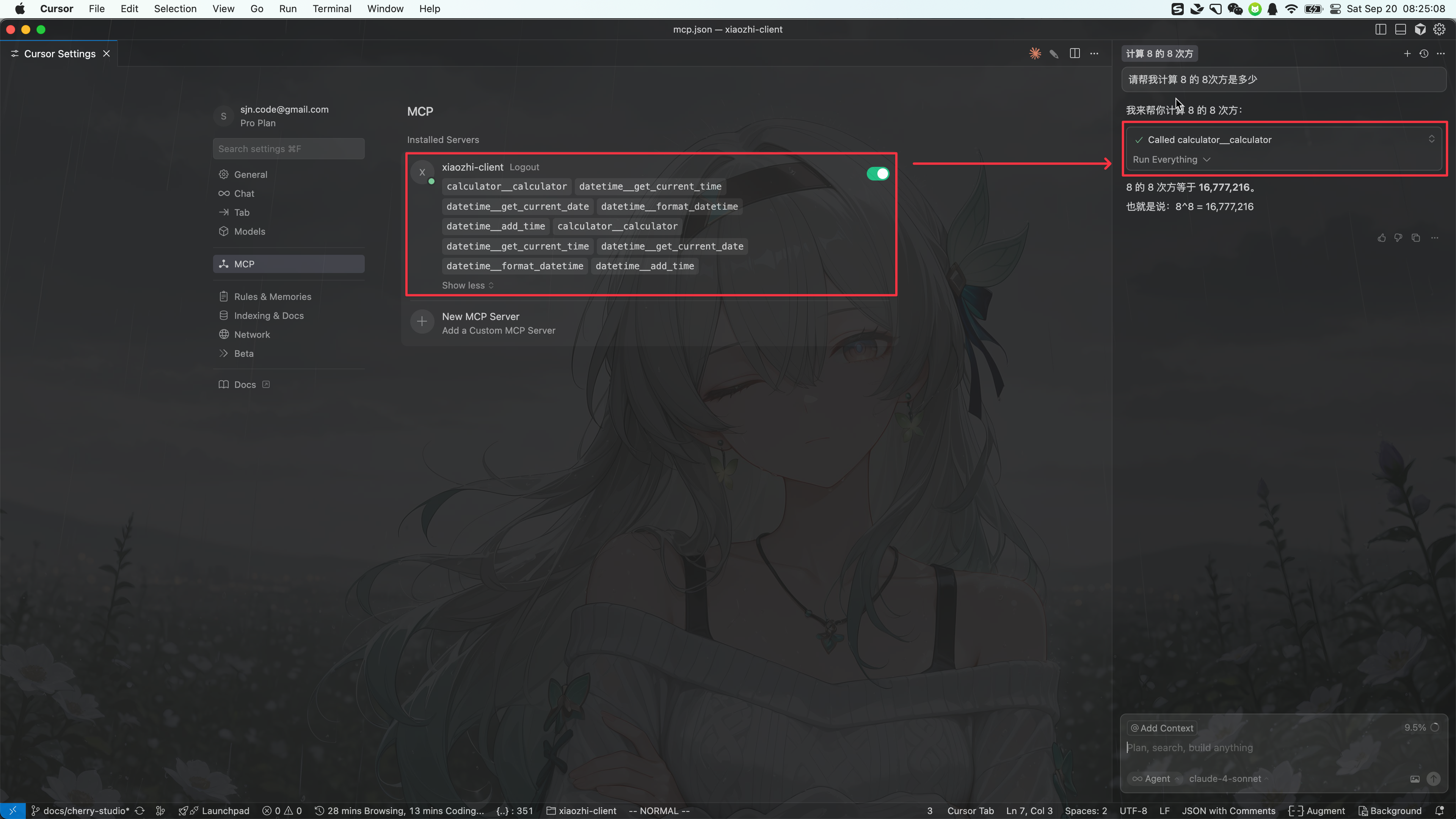Open external Docs link
This screenshot has height=819, width=1456.
coord(244,384)
